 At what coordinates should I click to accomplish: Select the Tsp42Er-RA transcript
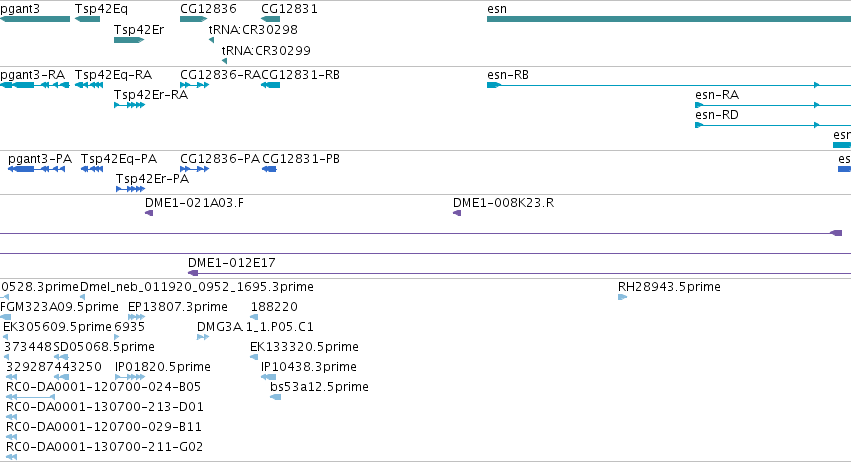point(129,105)
